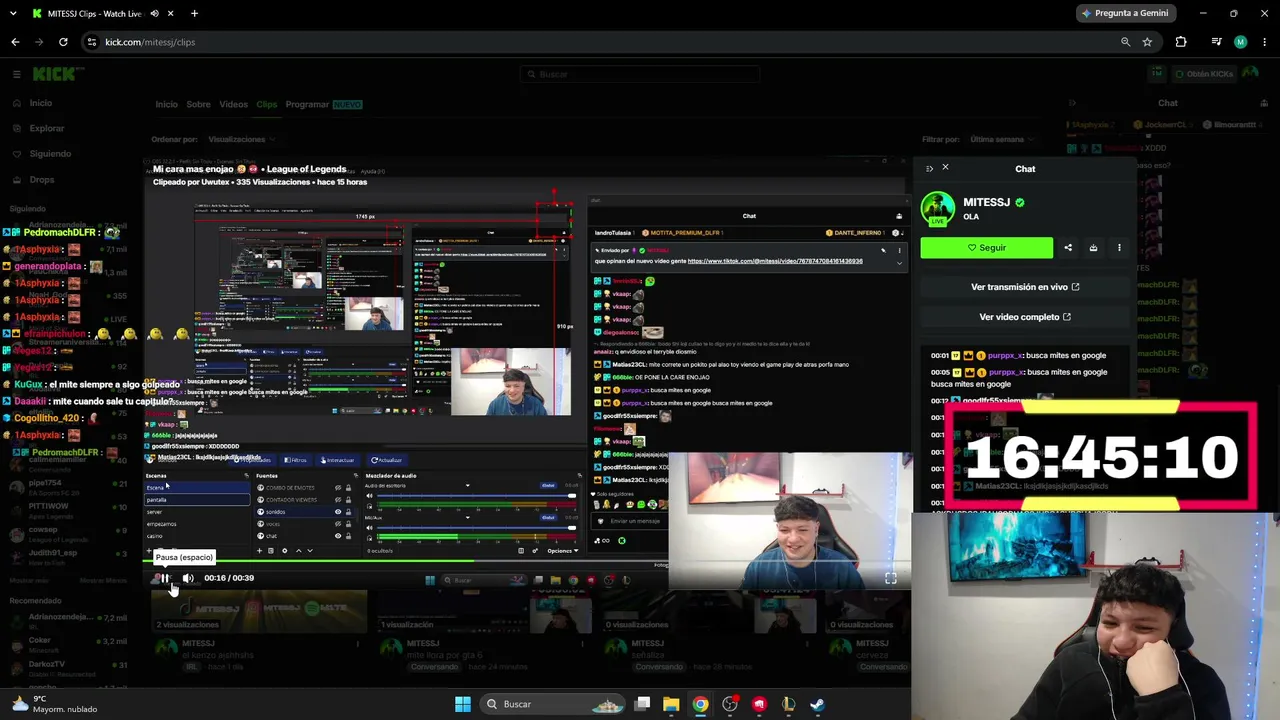Bookmark this page with star icon
This screenshot has height=720, width=1280.
click(1147, 42)
